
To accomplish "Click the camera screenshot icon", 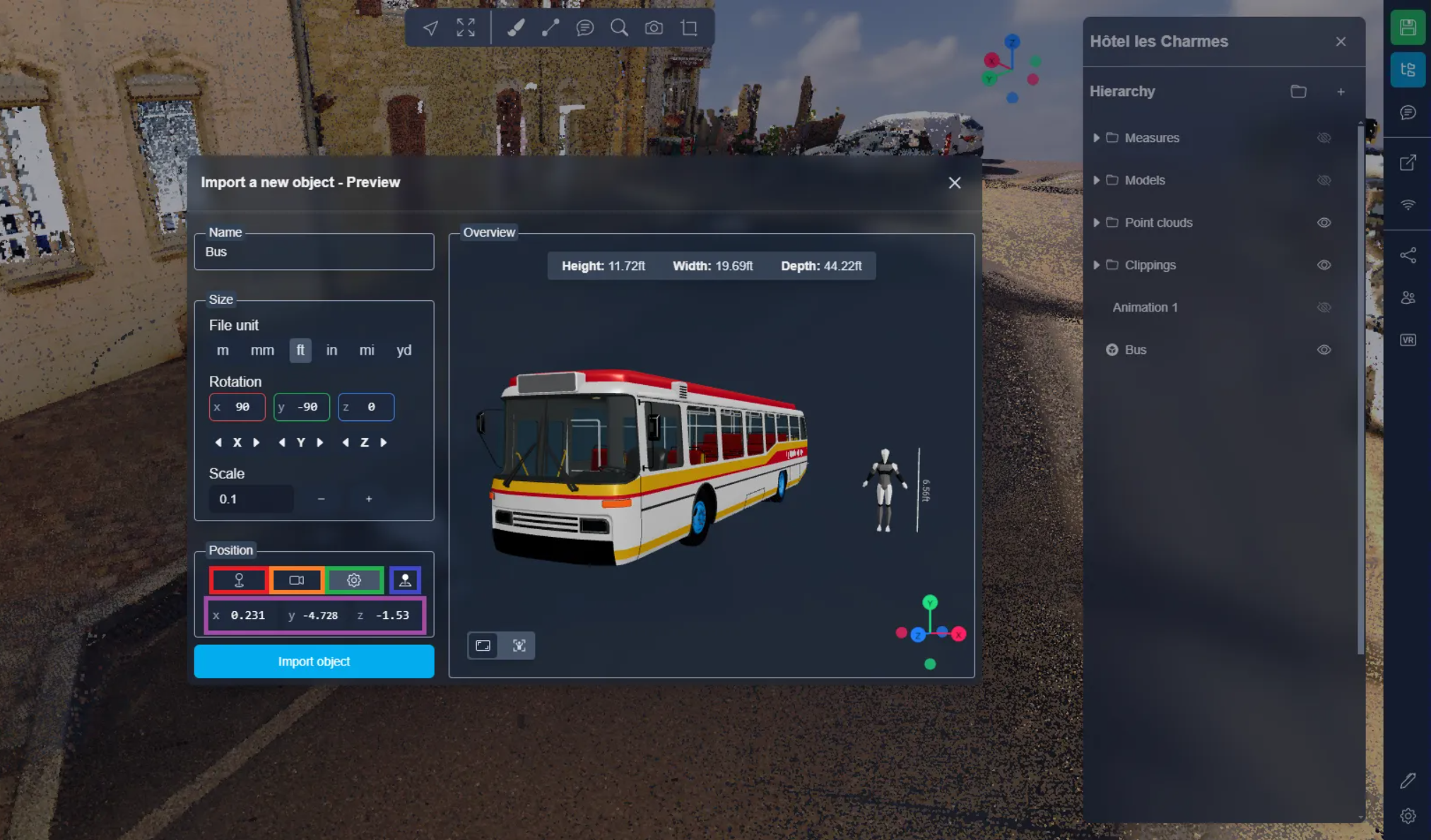I will pyautogui.click(x=654, y=28).
